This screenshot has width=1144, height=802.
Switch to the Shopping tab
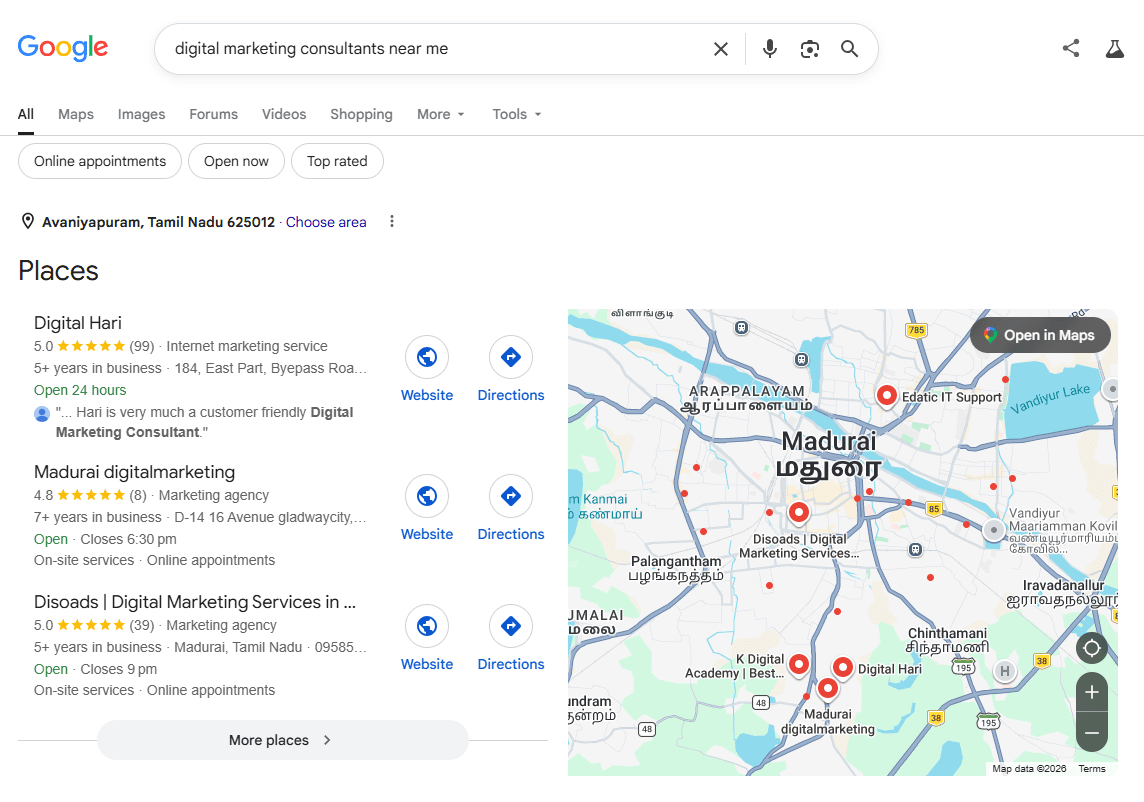click(x=361, y=115)
